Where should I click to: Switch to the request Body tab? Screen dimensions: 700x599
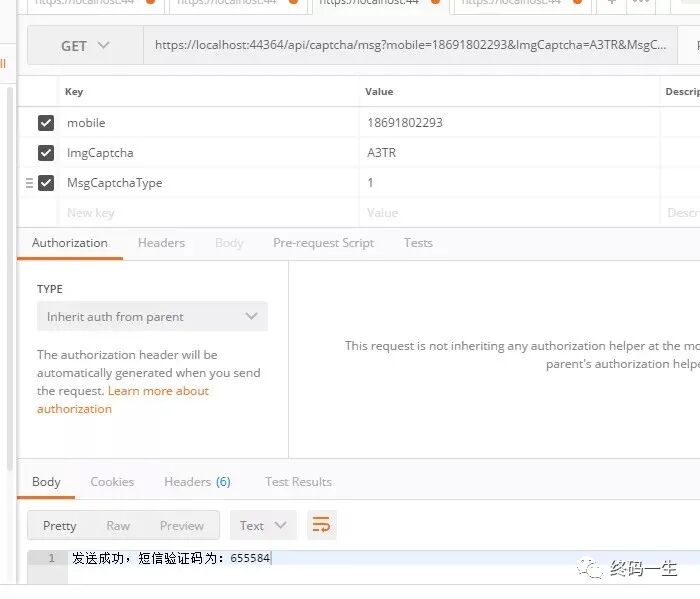click(x=229, y=243)
